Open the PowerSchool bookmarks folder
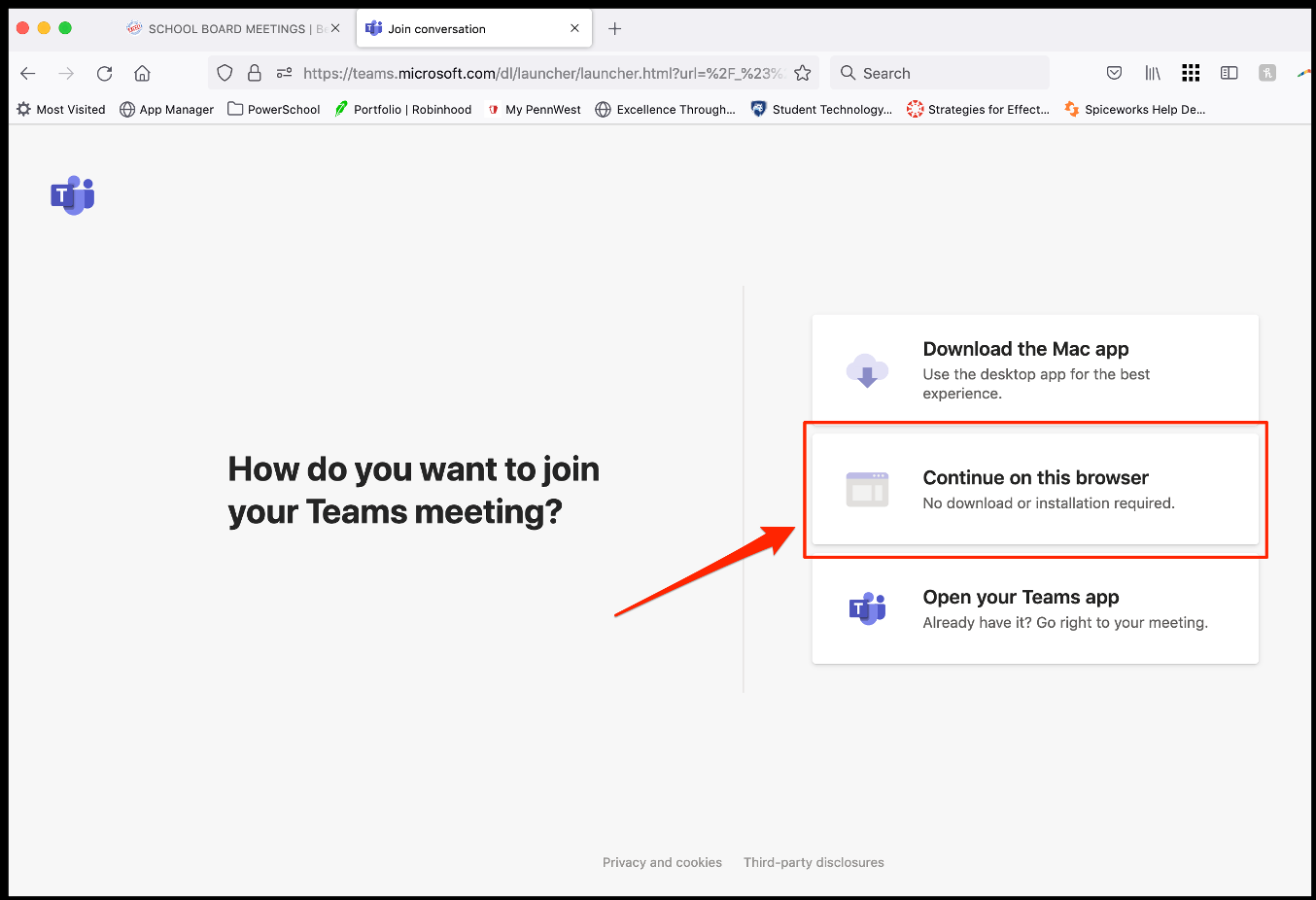The height and width of the screenshot is (900, 1316). tap(273, 109)
